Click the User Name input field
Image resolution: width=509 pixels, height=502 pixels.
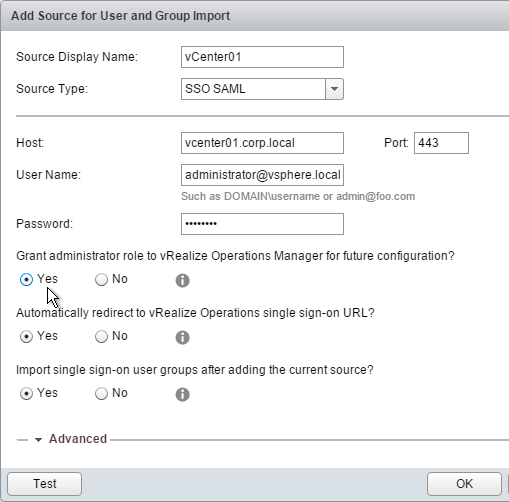tap(262, 175)
